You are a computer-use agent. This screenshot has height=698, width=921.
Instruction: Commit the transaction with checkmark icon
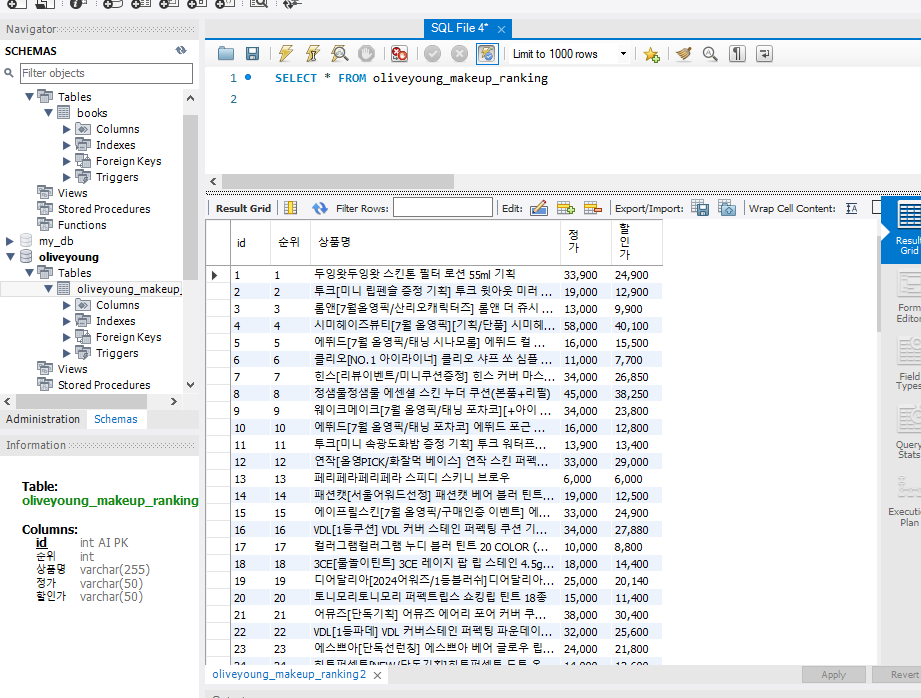point(432,54)
